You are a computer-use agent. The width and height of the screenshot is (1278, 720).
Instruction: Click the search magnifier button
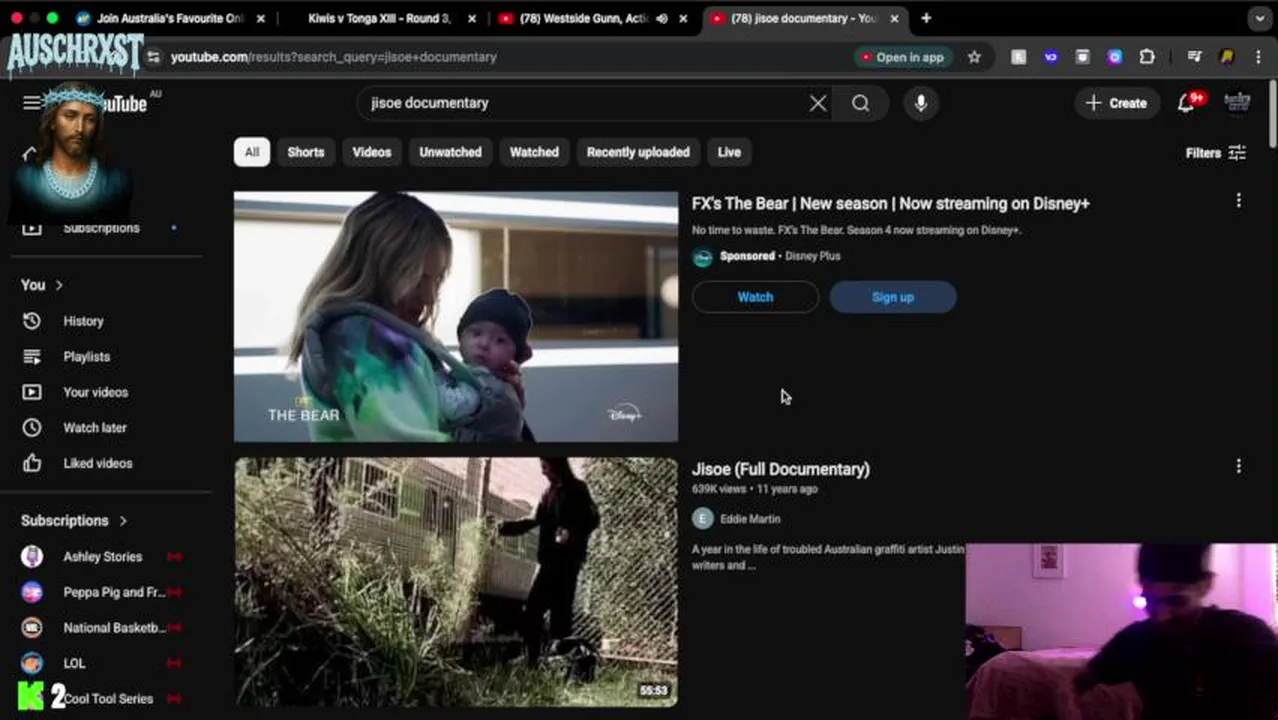[860, 103]
